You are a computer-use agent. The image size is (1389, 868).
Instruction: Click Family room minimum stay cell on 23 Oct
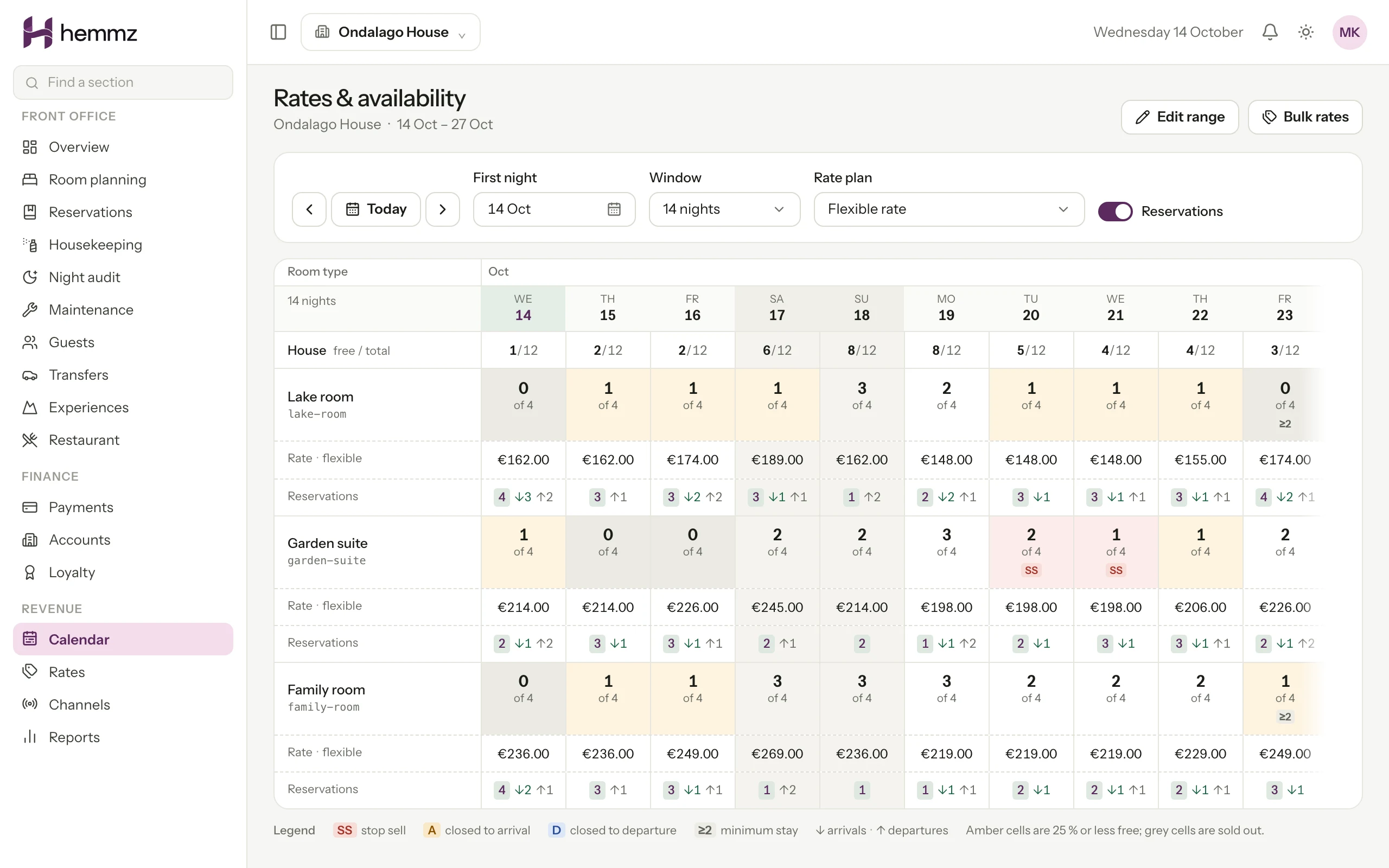coord(1284,699)
